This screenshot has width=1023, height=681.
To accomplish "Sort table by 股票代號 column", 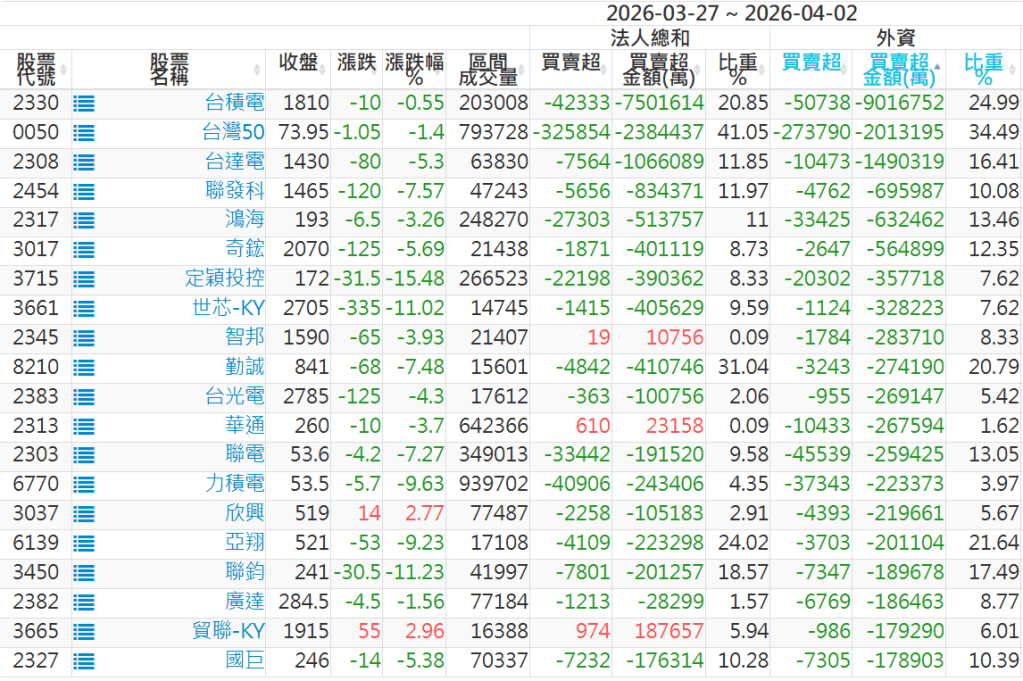I will 37,69.
